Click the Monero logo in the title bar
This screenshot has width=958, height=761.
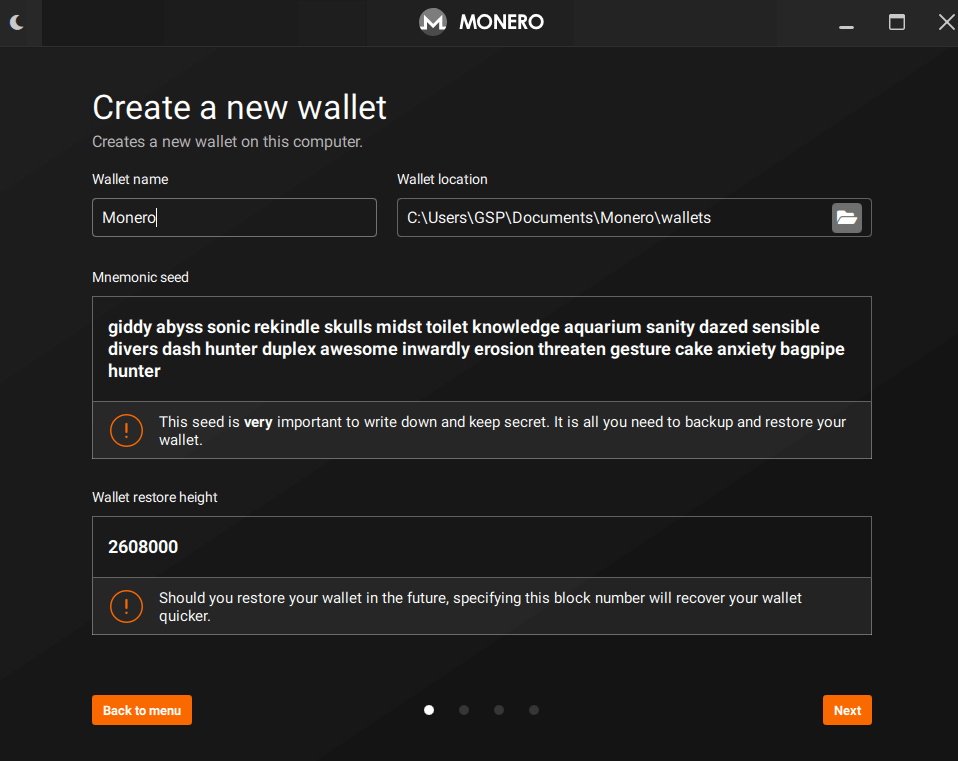[x=432, y=21]
